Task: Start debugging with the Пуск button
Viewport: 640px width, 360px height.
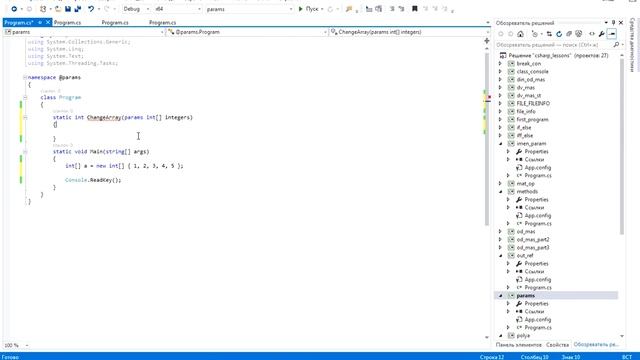Action: 308,9
